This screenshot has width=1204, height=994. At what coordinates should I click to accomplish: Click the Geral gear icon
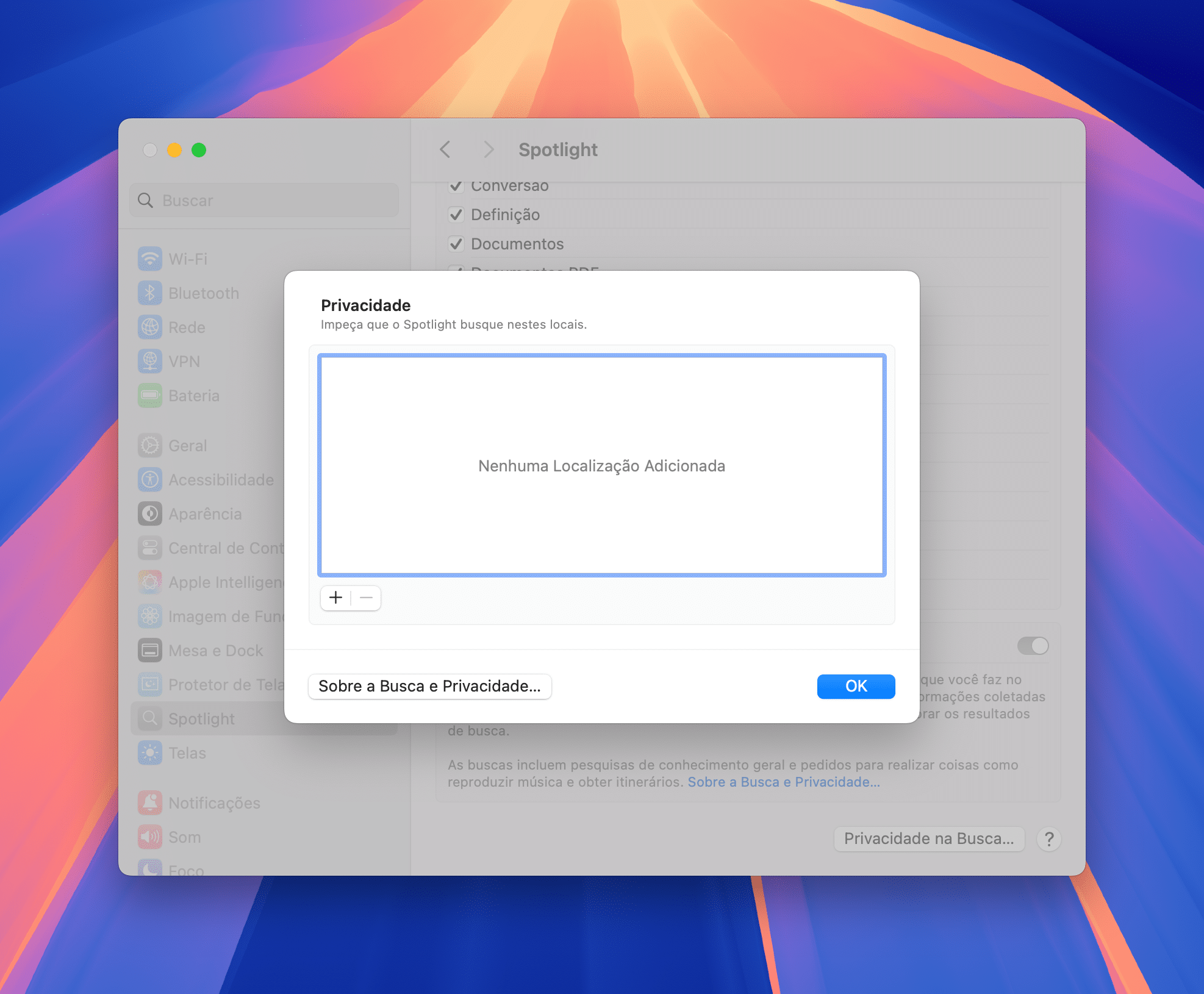(149, 445)
